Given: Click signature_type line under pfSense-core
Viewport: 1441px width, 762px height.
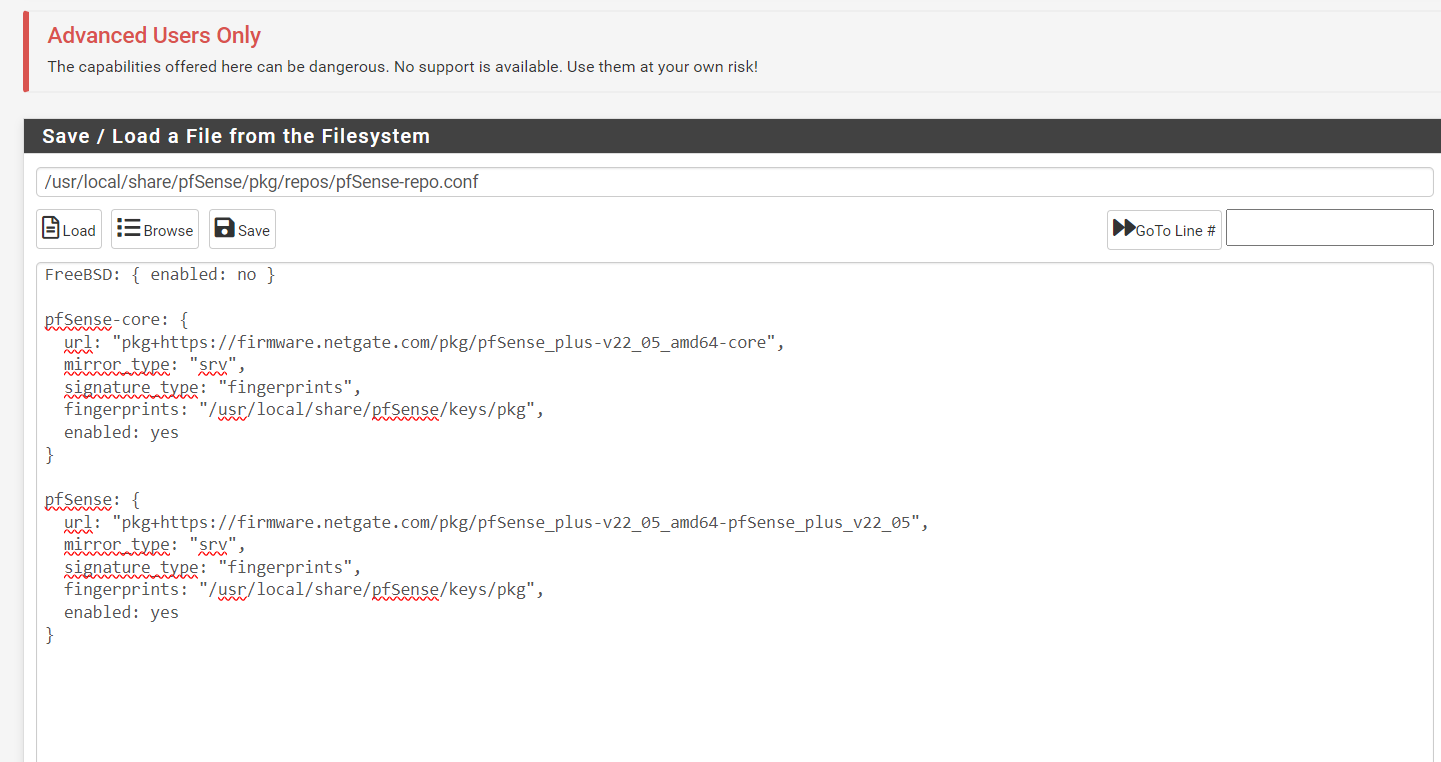Looking at the screenshot, I should click(x=212, y=387).
